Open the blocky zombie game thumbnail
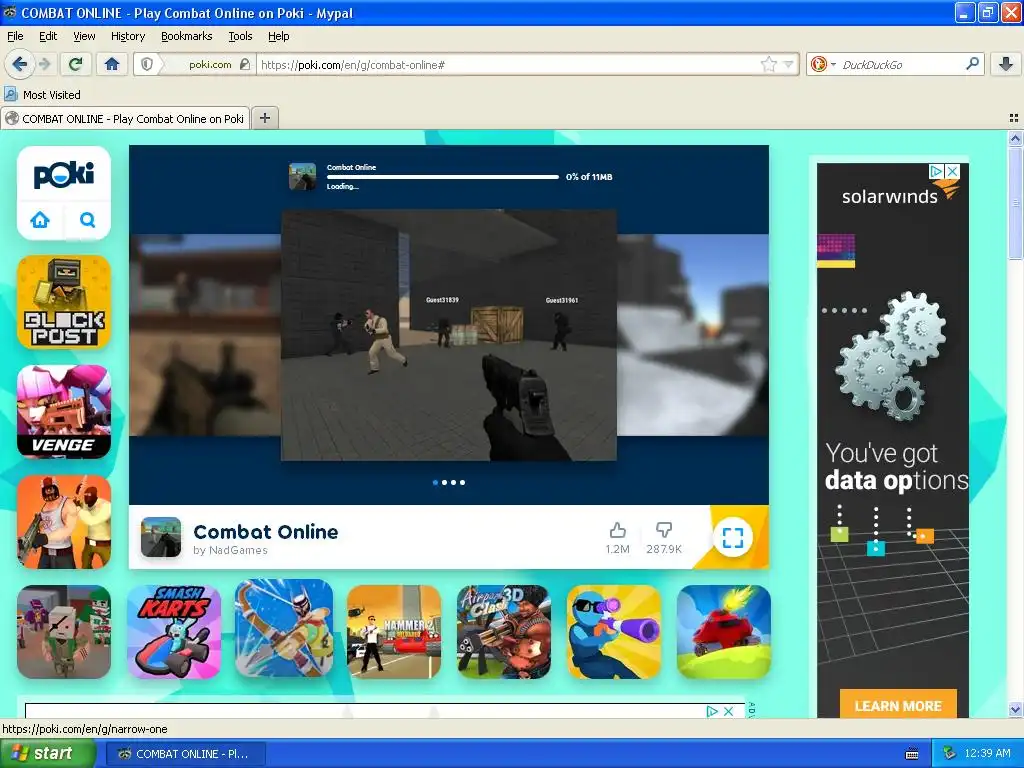This screenshot has height=768, width=1024. (x=64, y=632)
